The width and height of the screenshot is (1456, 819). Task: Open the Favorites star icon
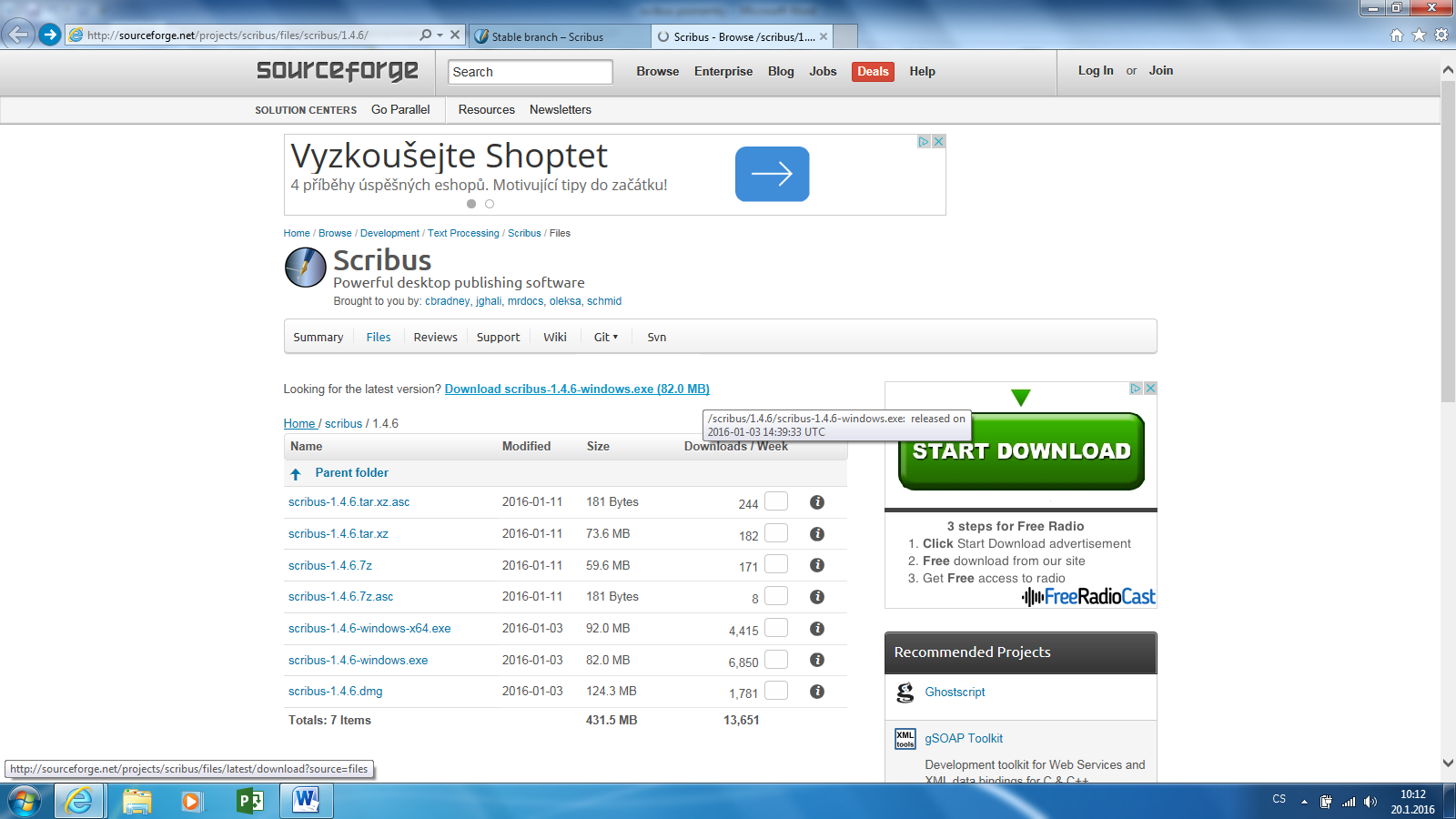pos(1419,35)
